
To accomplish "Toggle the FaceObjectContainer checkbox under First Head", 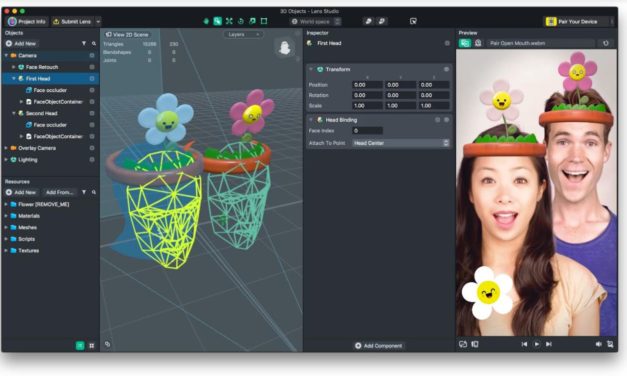I will (x=92, y=102).
